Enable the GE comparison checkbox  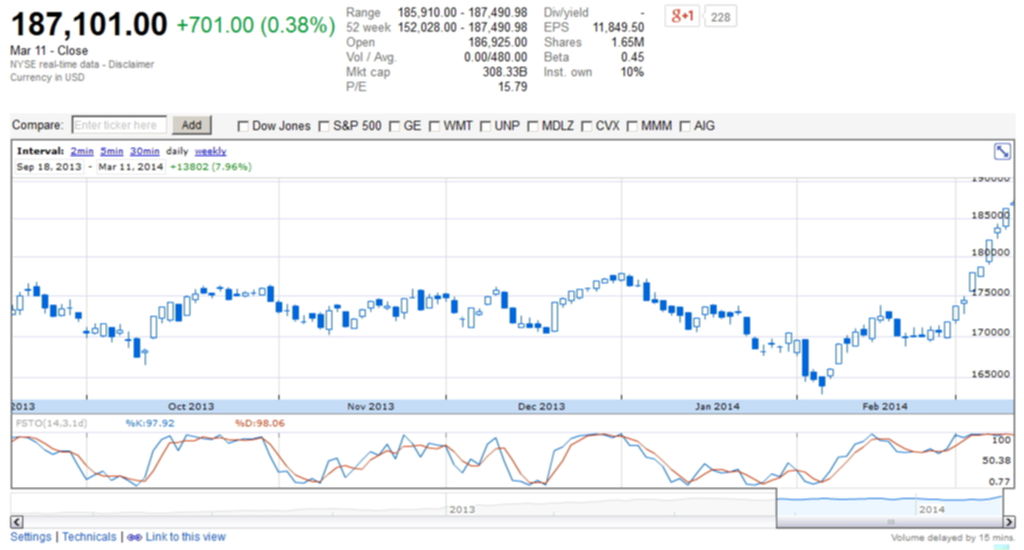394,126
